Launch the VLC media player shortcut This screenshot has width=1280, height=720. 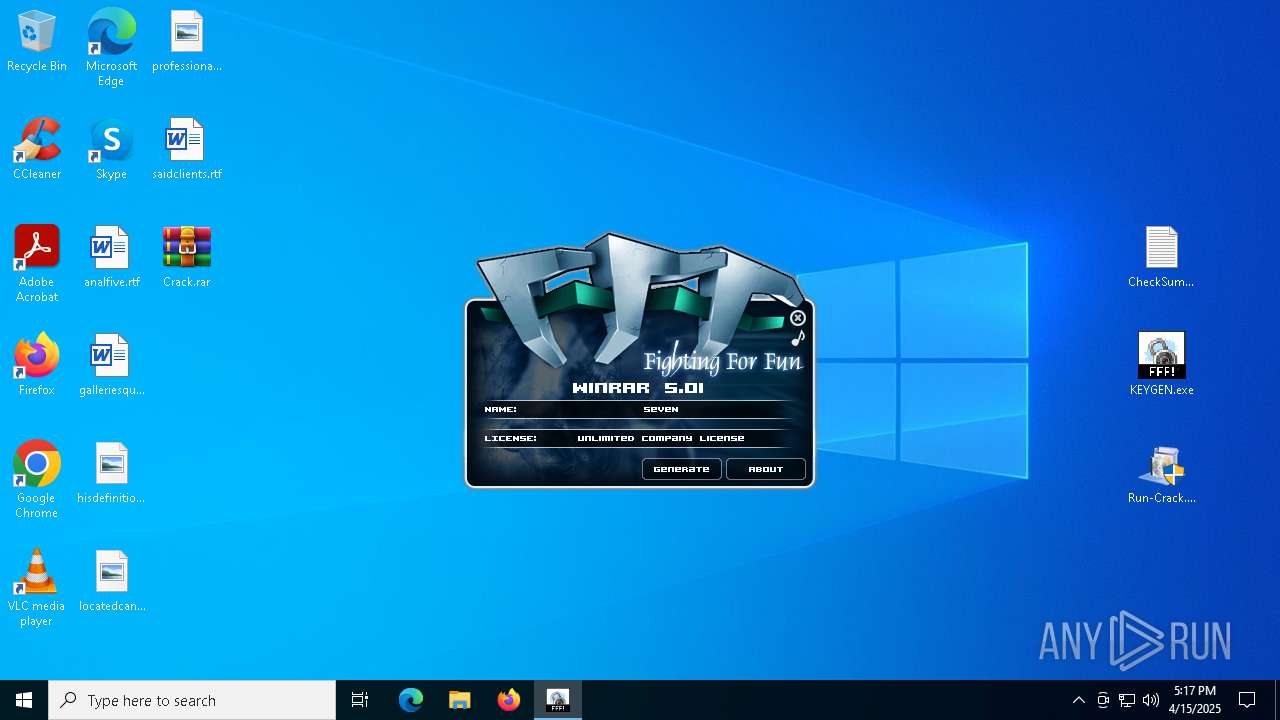pyautogui.click(x=37, y=588)
